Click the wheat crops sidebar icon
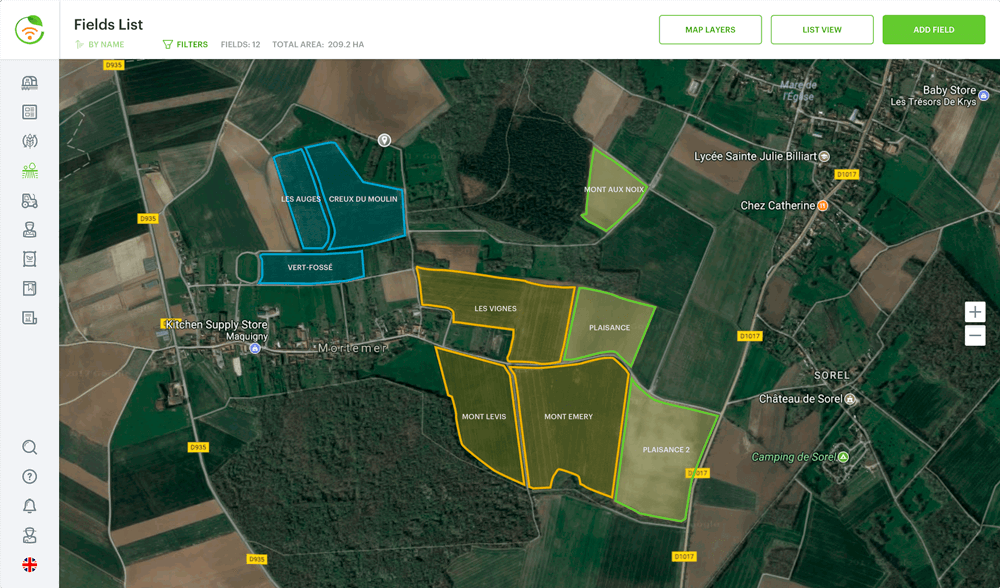Image resolution: width=1000 pixels, height=588 pixels. coord(30,141)
